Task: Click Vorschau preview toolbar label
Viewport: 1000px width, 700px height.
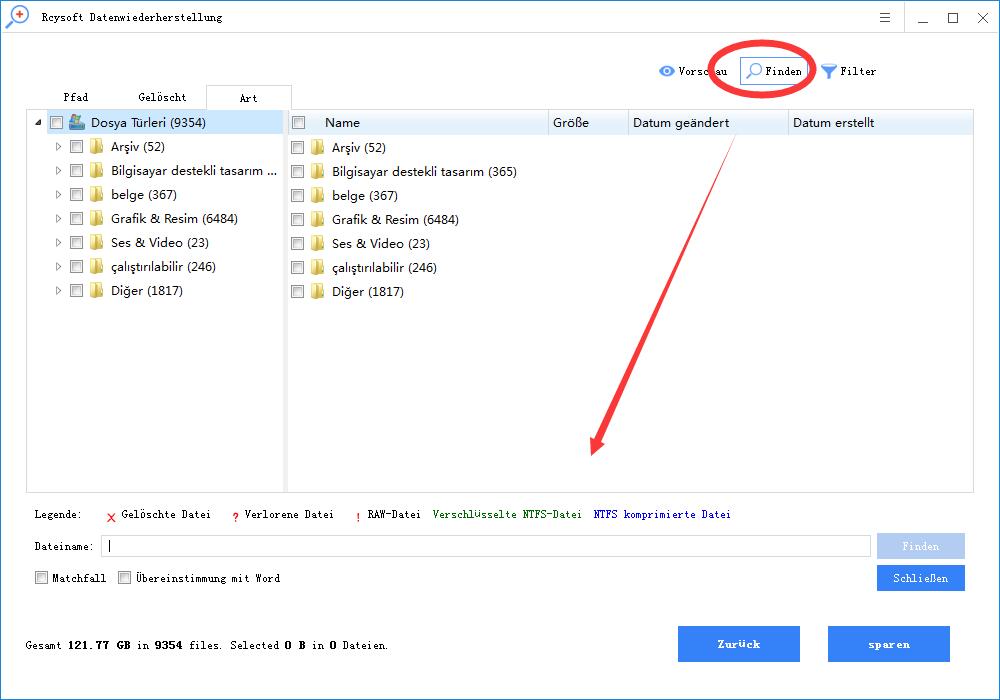Action: point(702,71)
